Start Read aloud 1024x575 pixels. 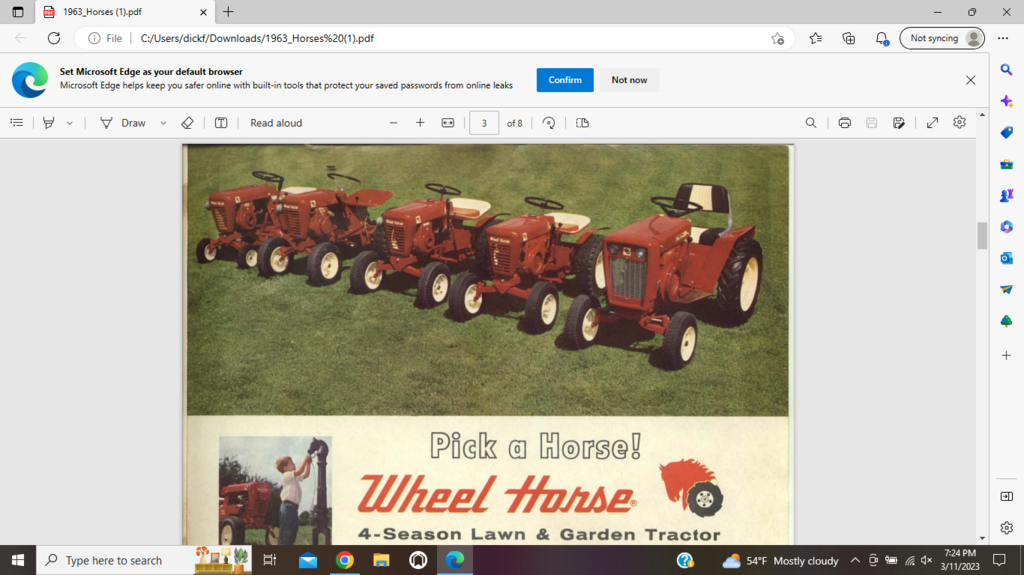coord(276,123)
